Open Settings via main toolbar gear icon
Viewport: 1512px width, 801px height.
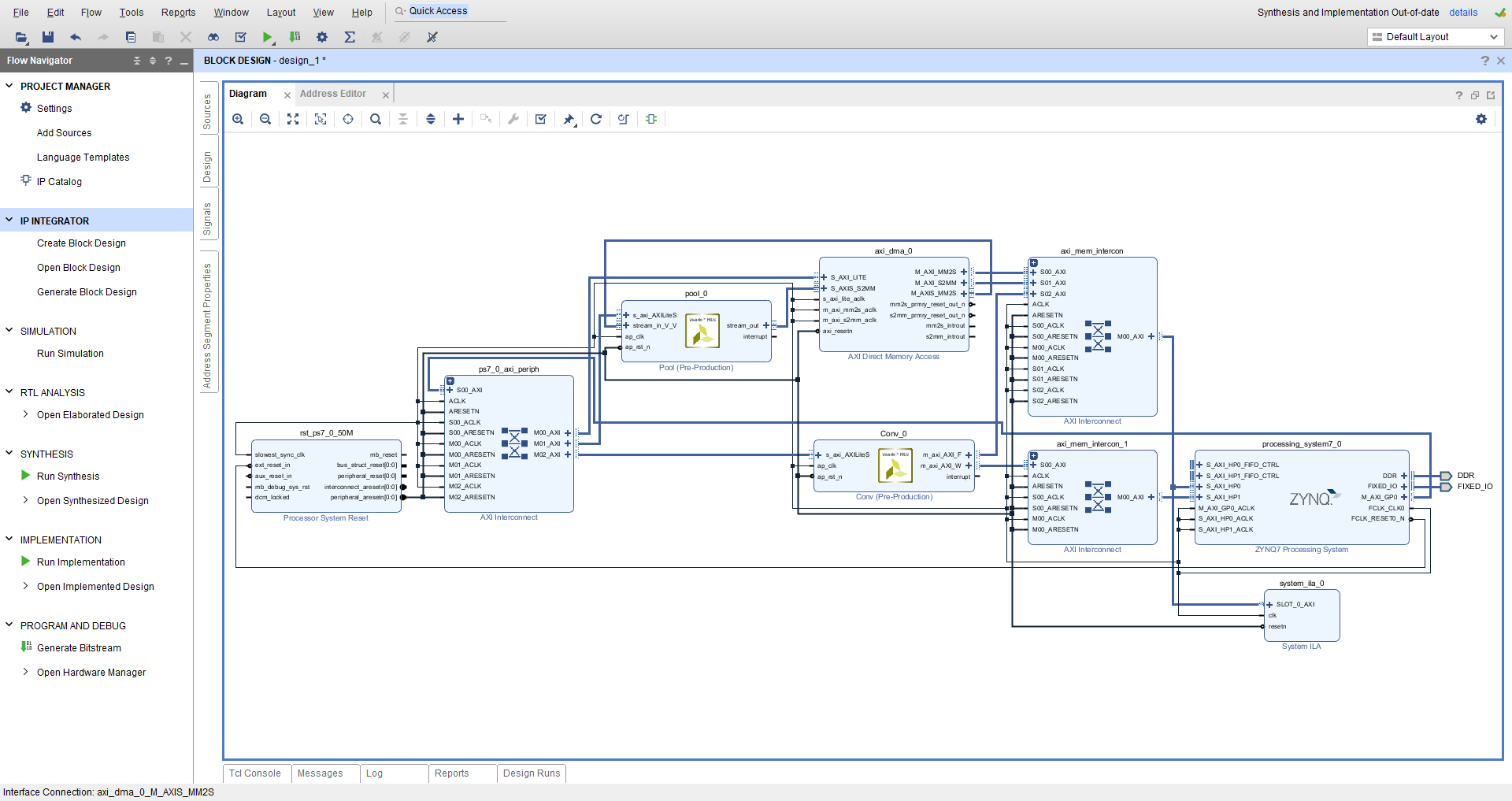click(x=322, y=37)
